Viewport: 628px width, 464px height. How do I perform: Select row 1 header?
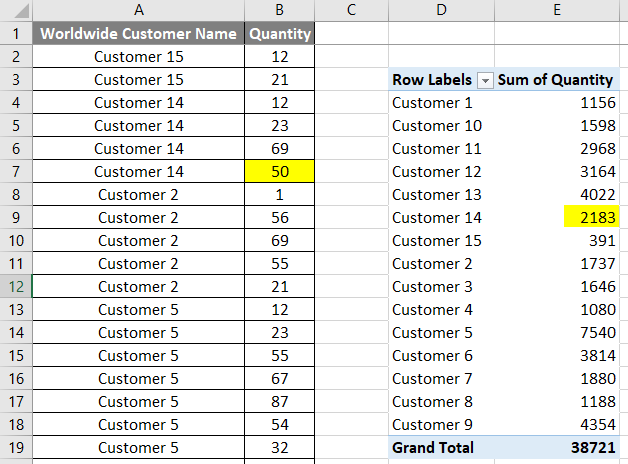click(16, 33)
